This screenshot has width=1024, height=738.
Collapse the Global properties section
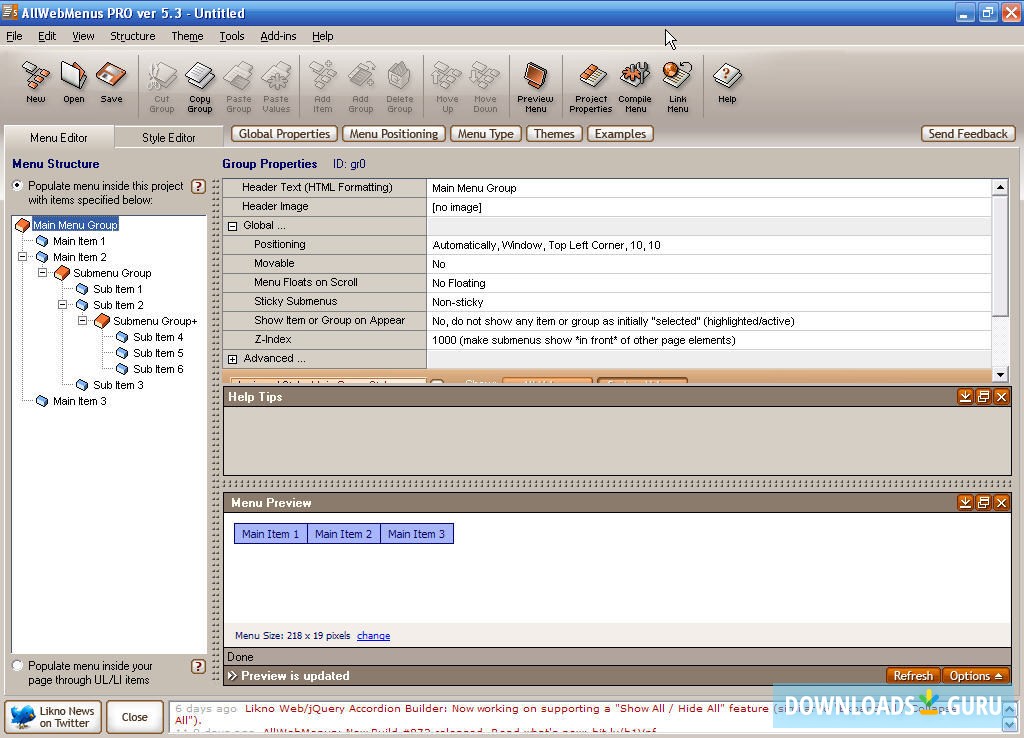pyautogui.click(x=231, y=225)
